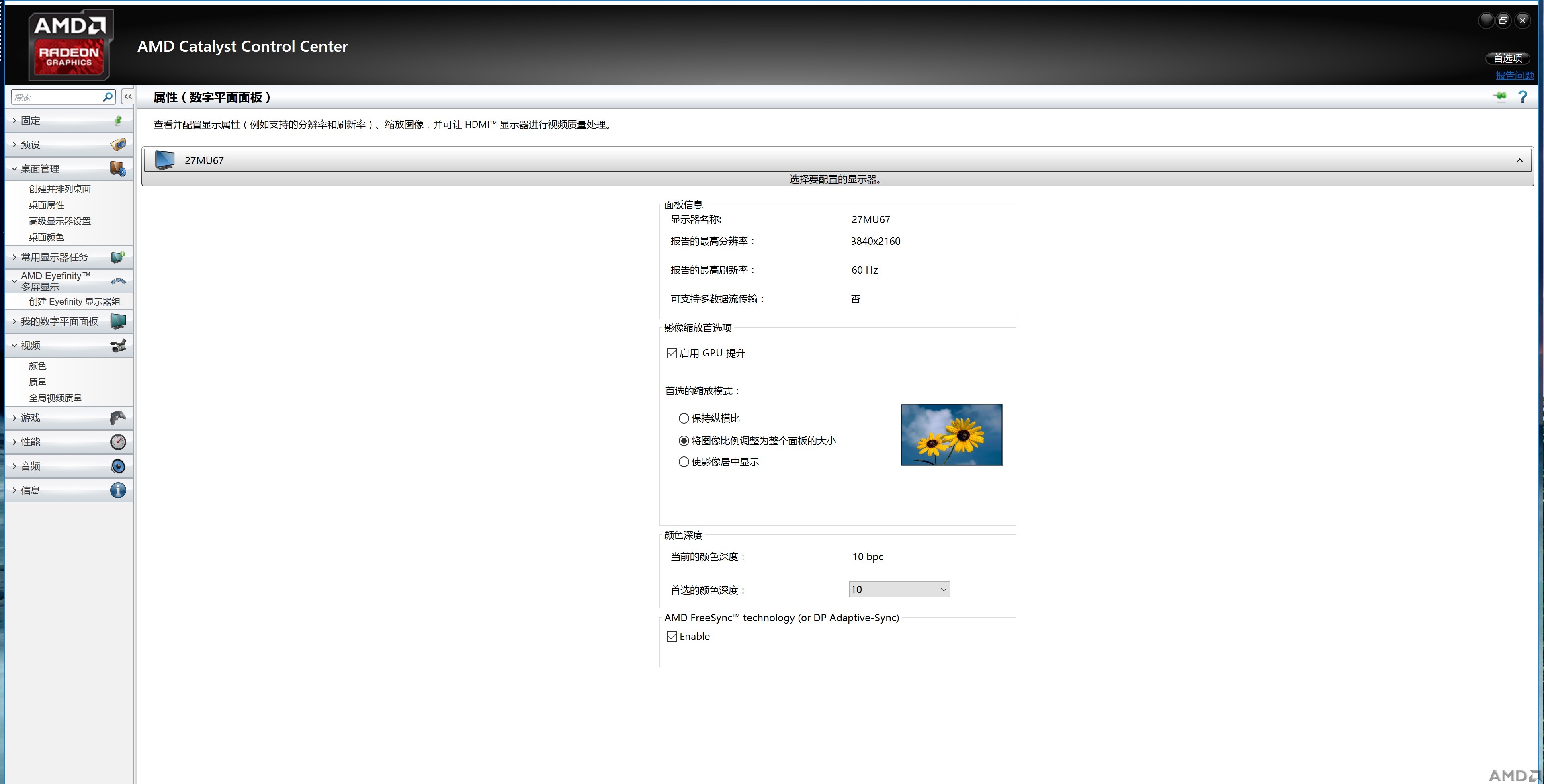
Task: Open 创建 Eyefinity 显示器组 page
Action: [74, 301]
